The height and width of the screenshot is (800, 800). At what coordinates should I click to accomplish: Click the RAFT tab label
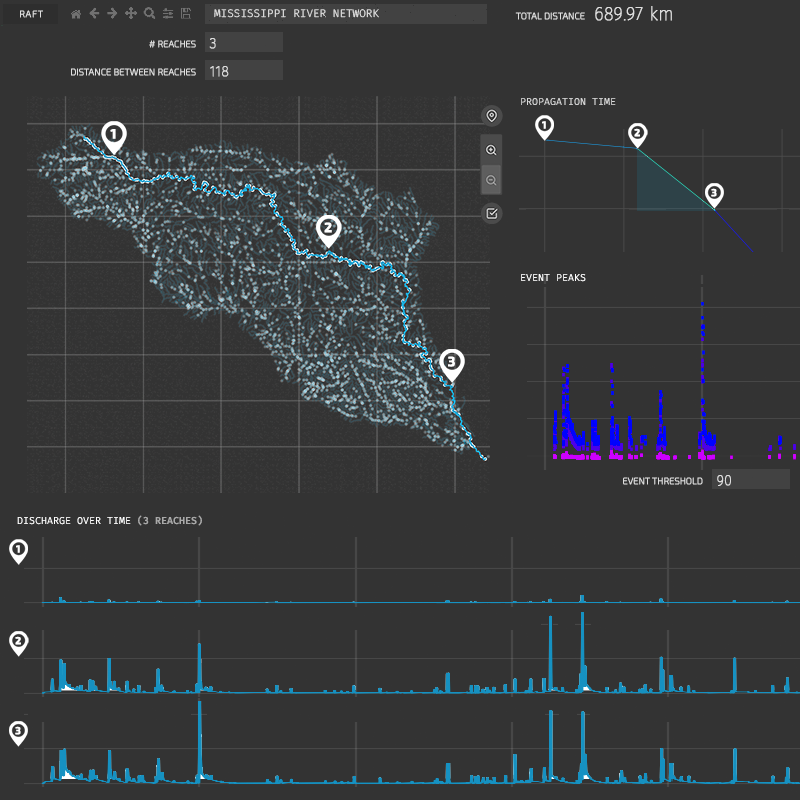coord(31,14)
